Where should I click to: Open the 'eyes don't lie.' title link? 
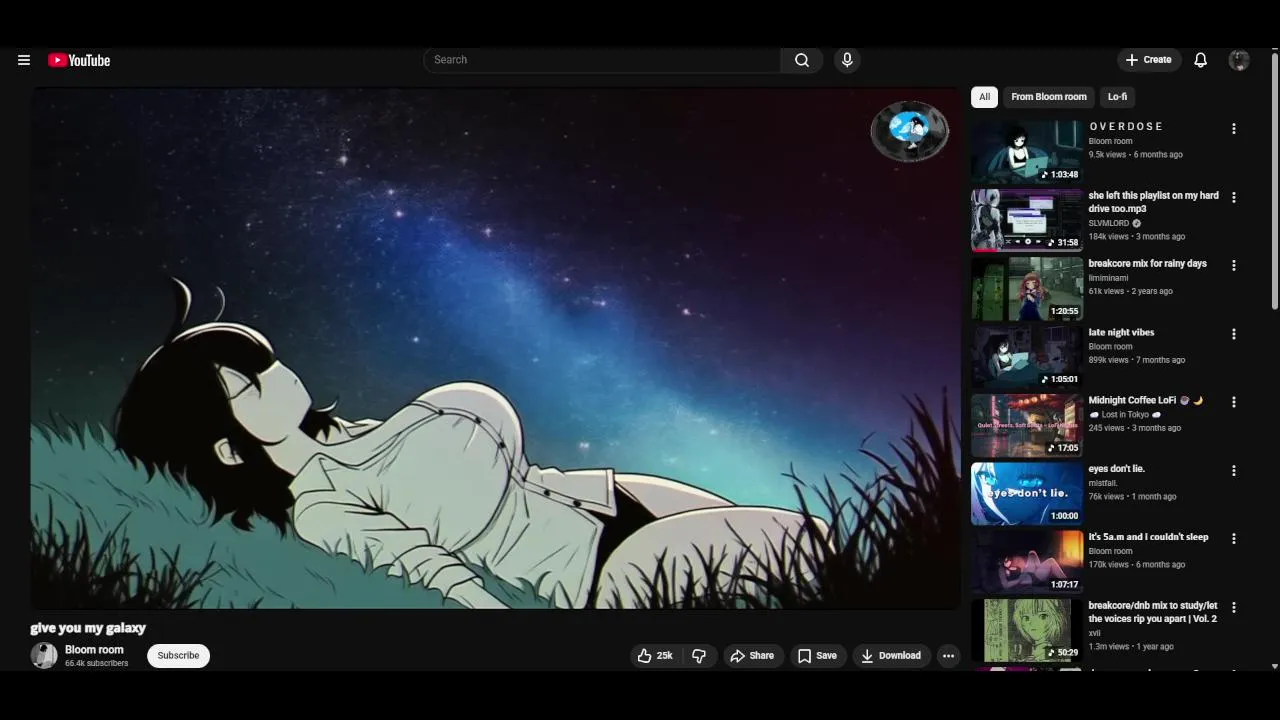click(1117, 469)
